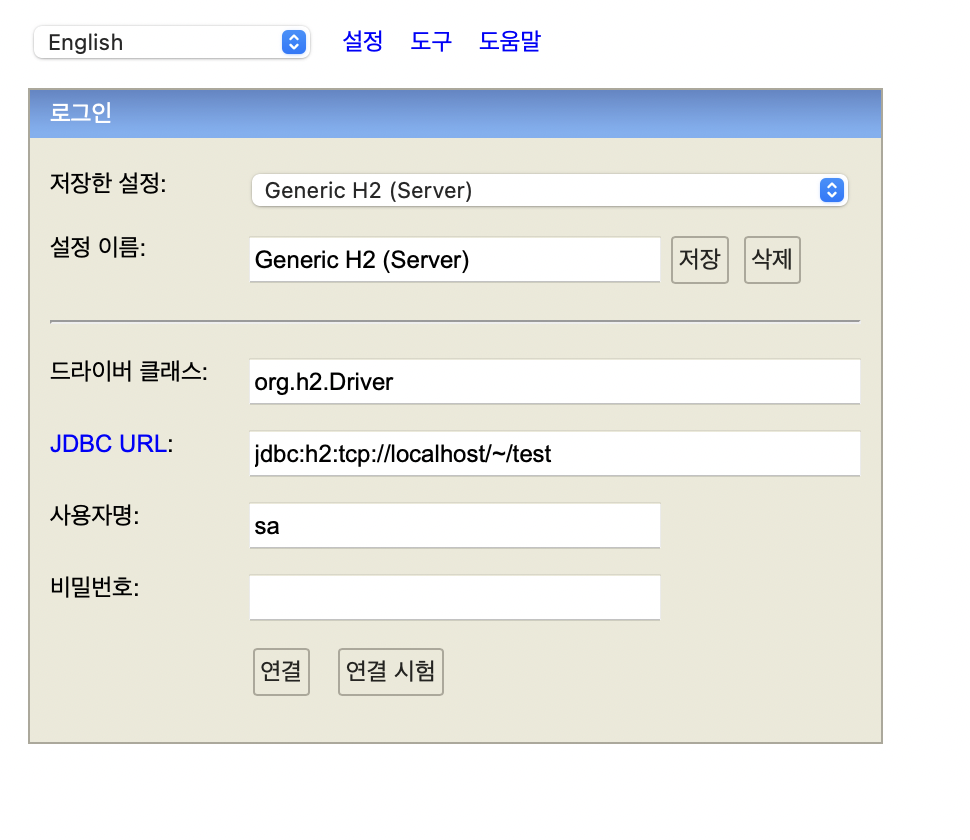Screen dimensions: 970x840
Task: Click the 삭제 button
Action: click(772, 260)
